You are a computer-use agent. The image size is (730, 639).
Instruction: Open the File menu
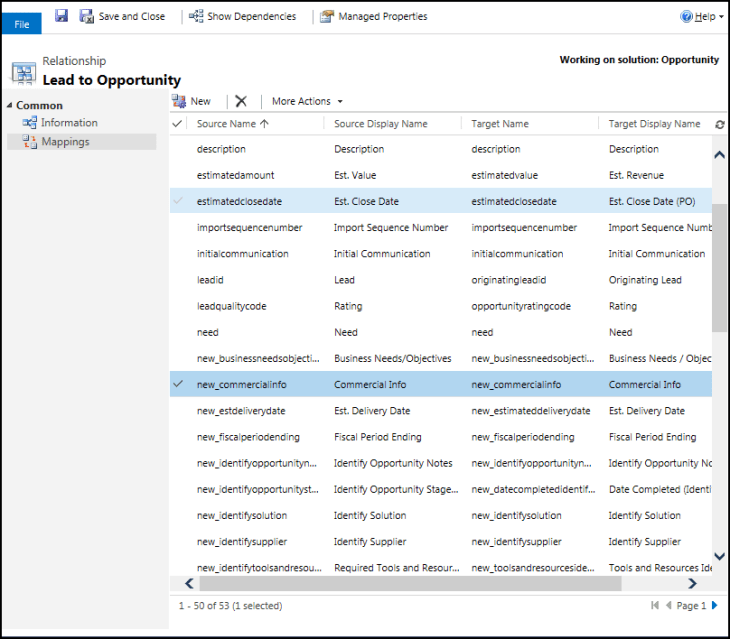[x=21, y=23]
